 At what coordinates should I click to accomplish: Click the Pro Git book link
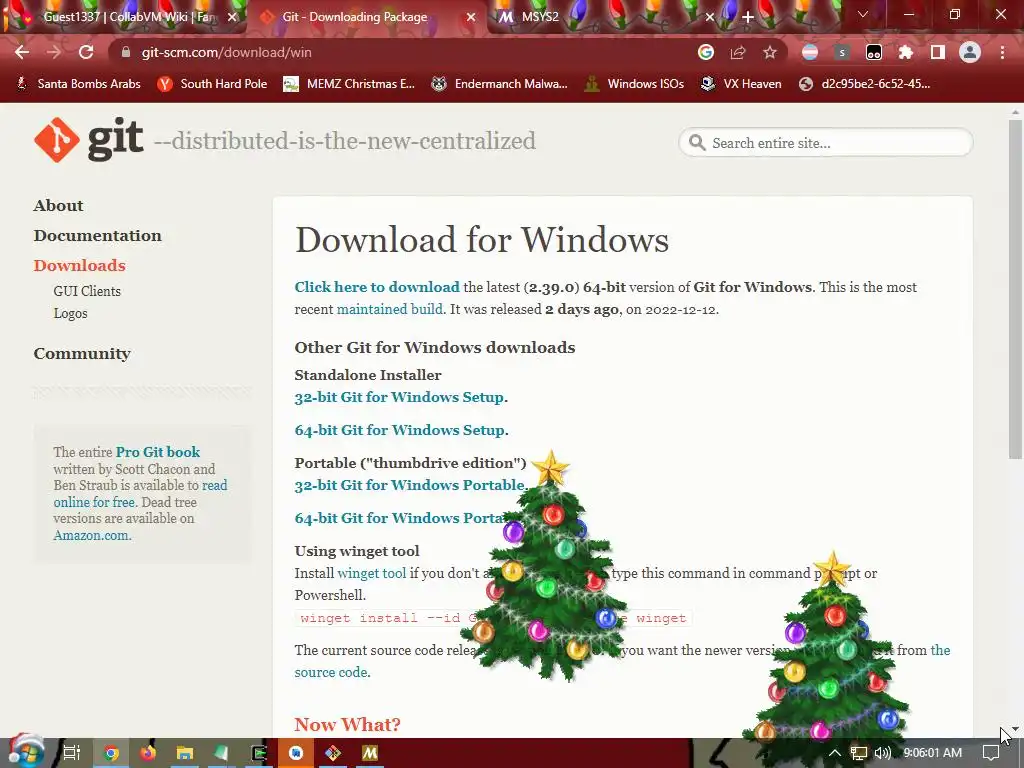coord(157,452)
